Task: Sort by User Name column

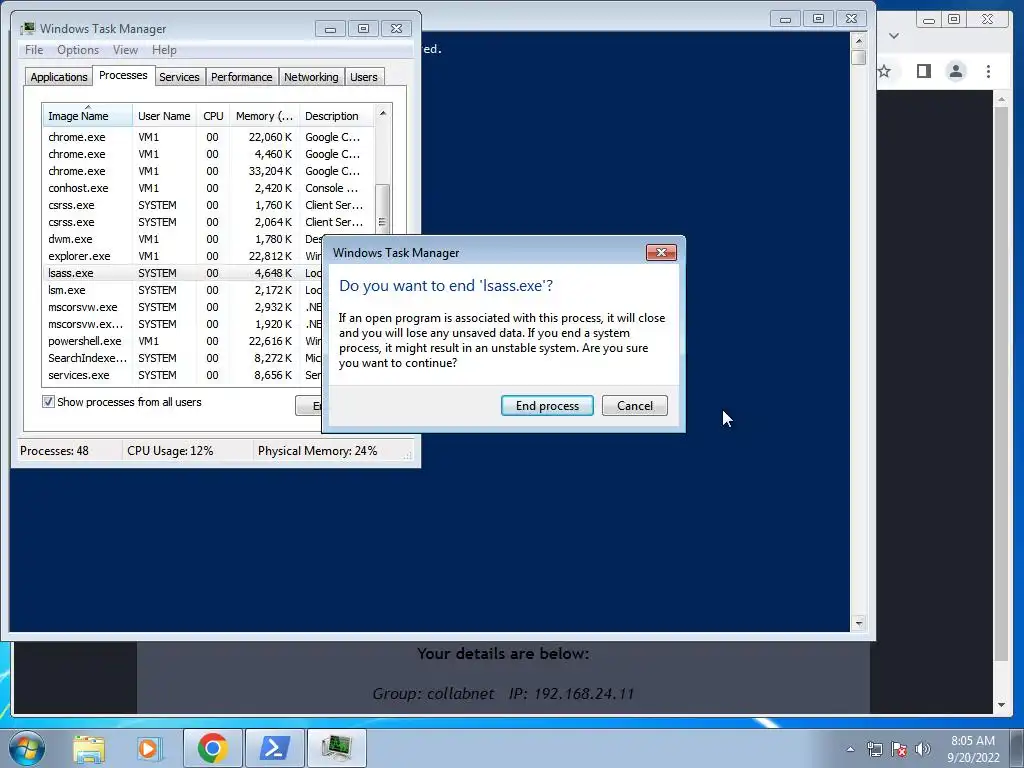Action: coord(164,116)
